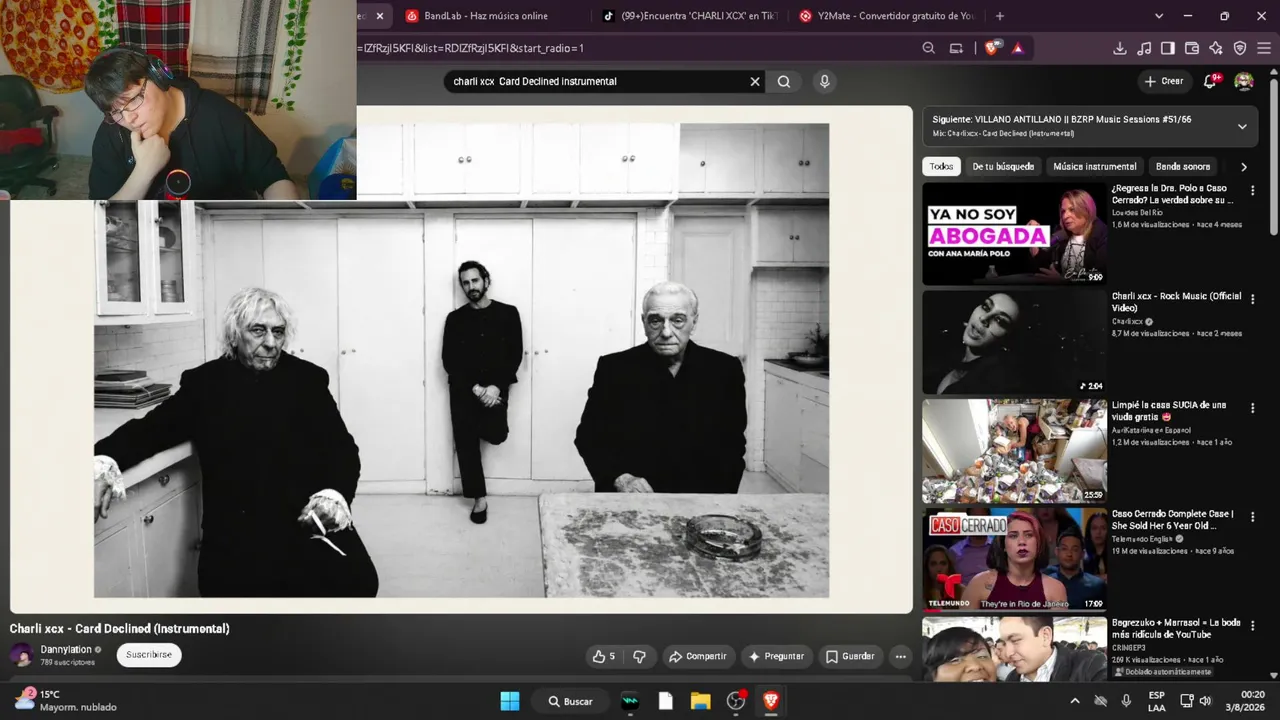Viewport: 1280px width, 720px height.
Task: Click the Preguntar button
Action: coord(776,656)
